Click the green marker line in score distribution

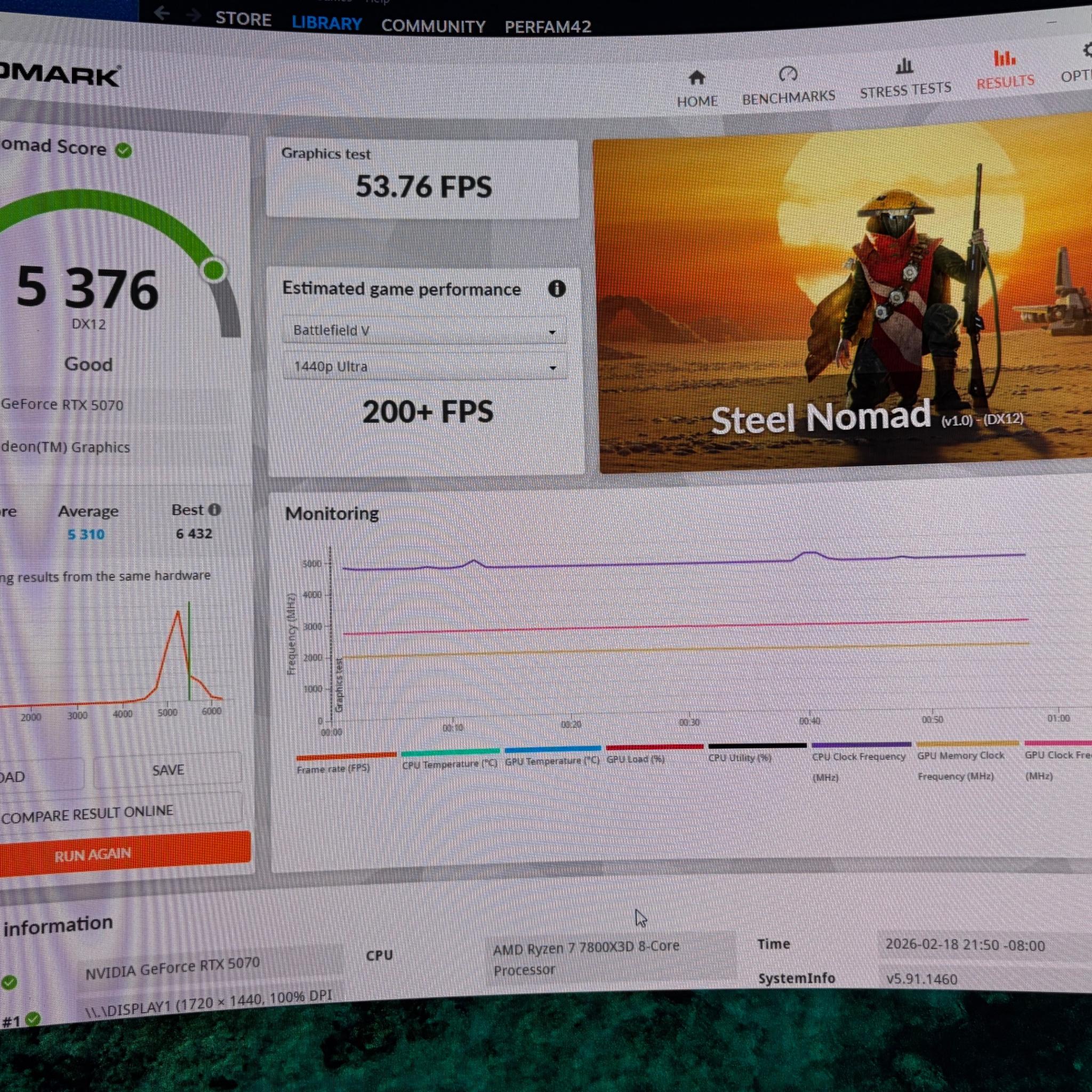[x=189, y=651]
